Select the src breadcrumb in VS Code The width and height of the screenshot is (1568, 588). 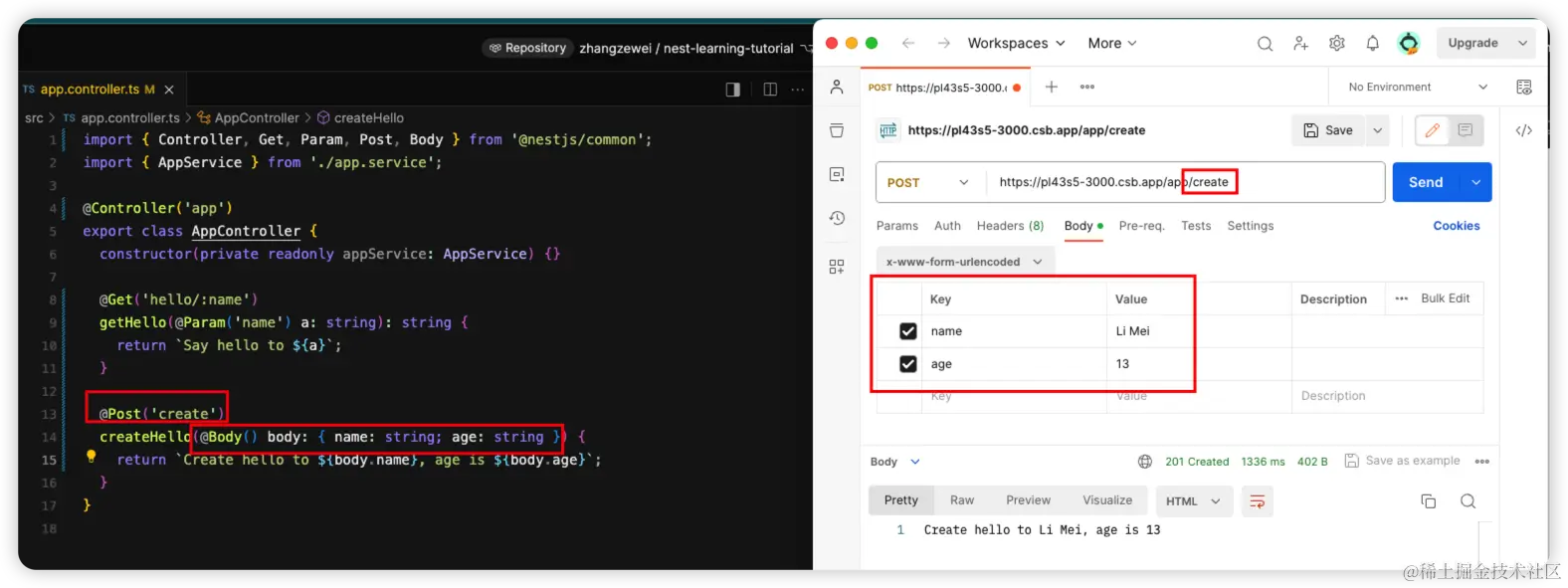[34, 117]
